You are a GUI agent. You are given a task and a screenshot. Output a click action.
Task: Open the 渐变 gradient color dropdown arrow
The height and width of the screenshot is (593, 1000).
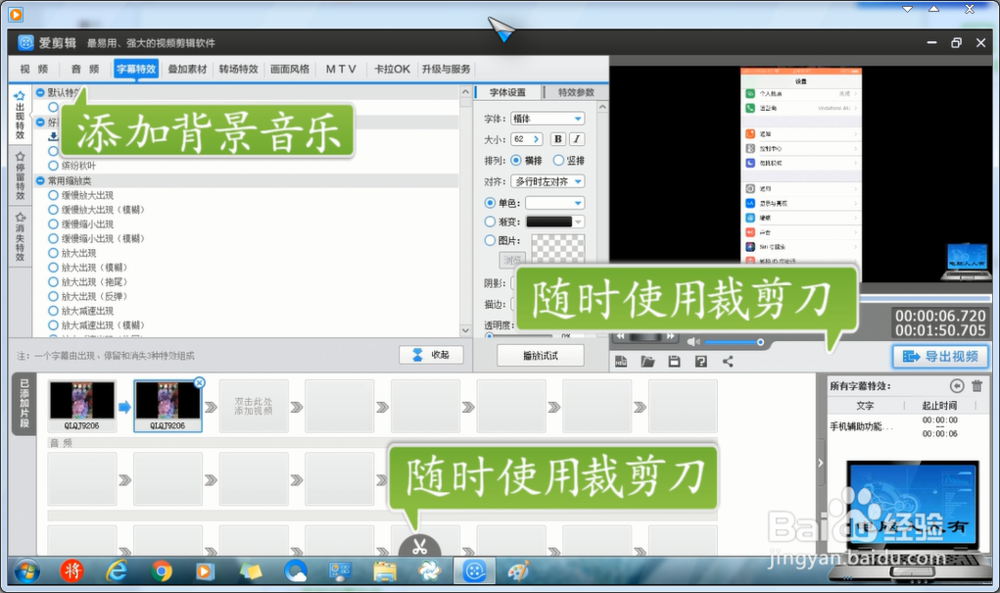[x=578, y=222]
